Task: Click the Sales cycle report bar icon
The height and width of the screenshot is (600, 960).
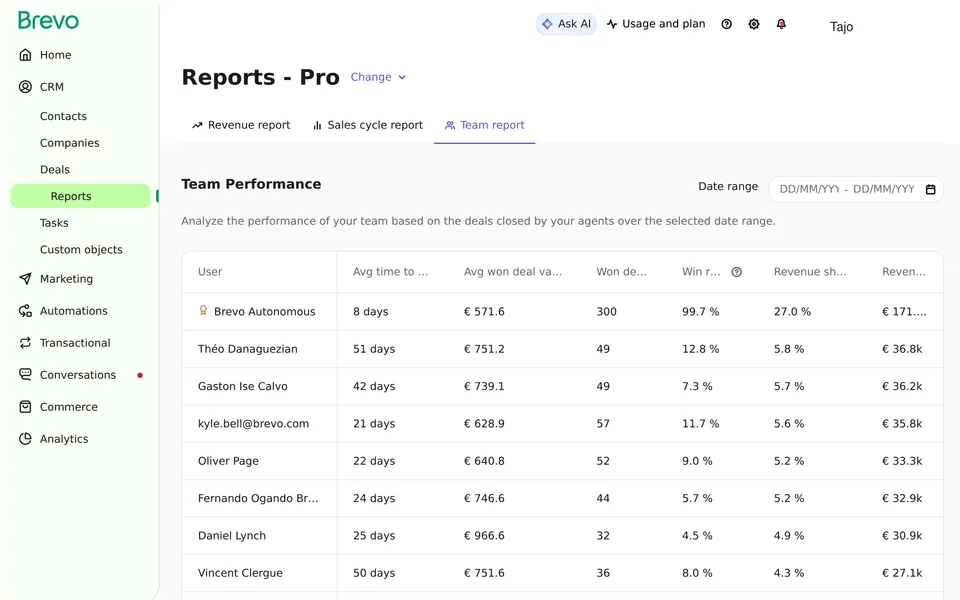Action: [317, 126]
